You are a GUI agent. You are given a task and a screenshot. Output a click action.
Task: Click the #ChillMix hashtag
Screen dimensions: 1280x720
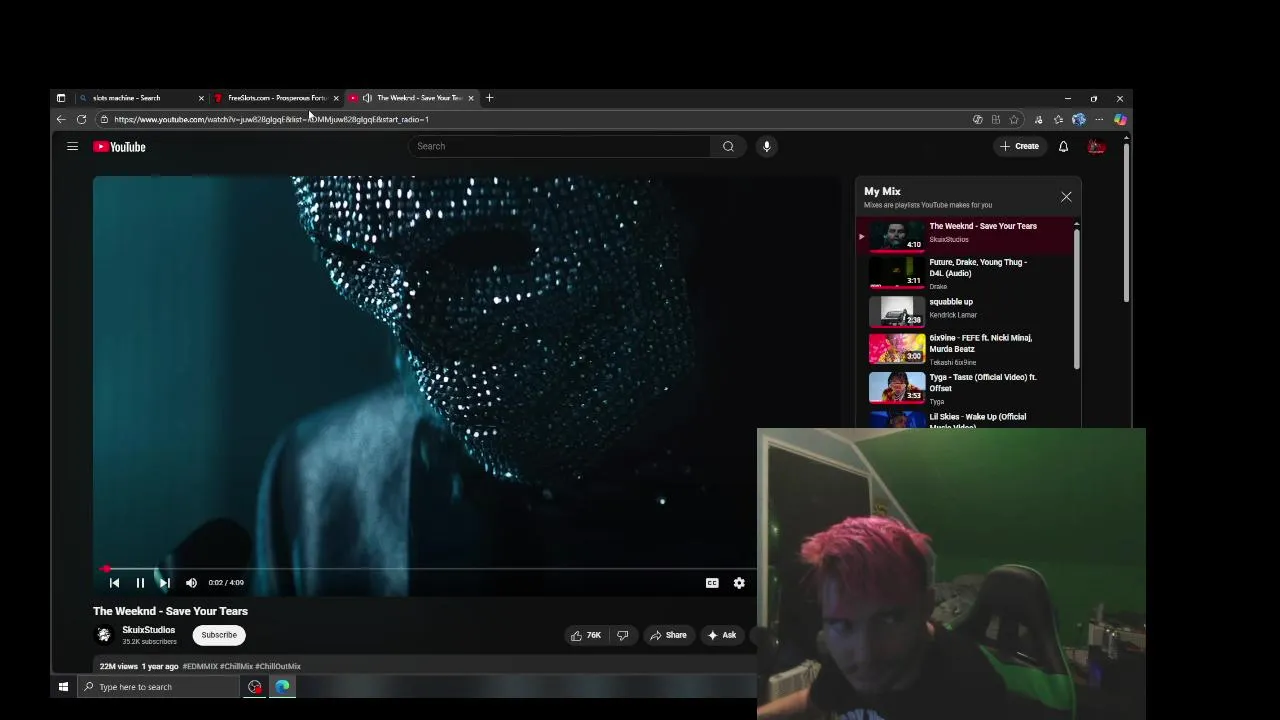tap(236, 666)
